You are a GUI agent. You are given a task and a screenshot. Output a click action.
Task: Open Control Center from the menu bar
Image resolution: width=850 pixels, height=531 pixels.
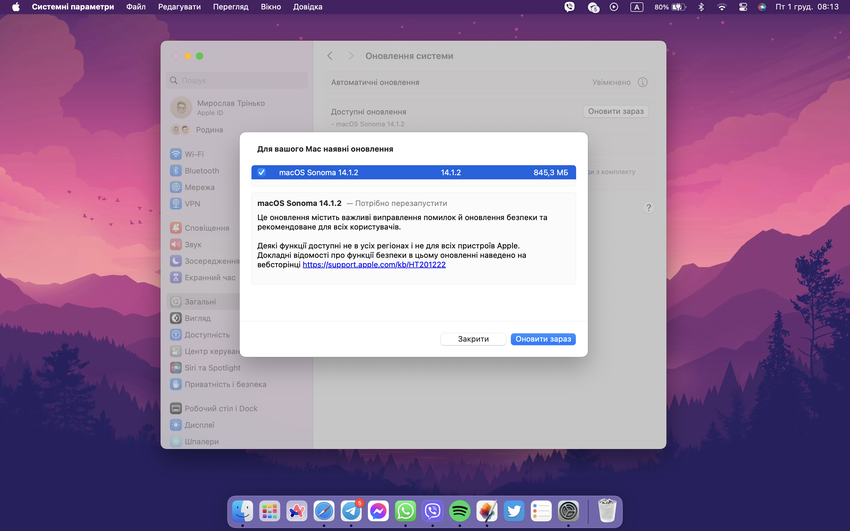click(x=741, y=7)
